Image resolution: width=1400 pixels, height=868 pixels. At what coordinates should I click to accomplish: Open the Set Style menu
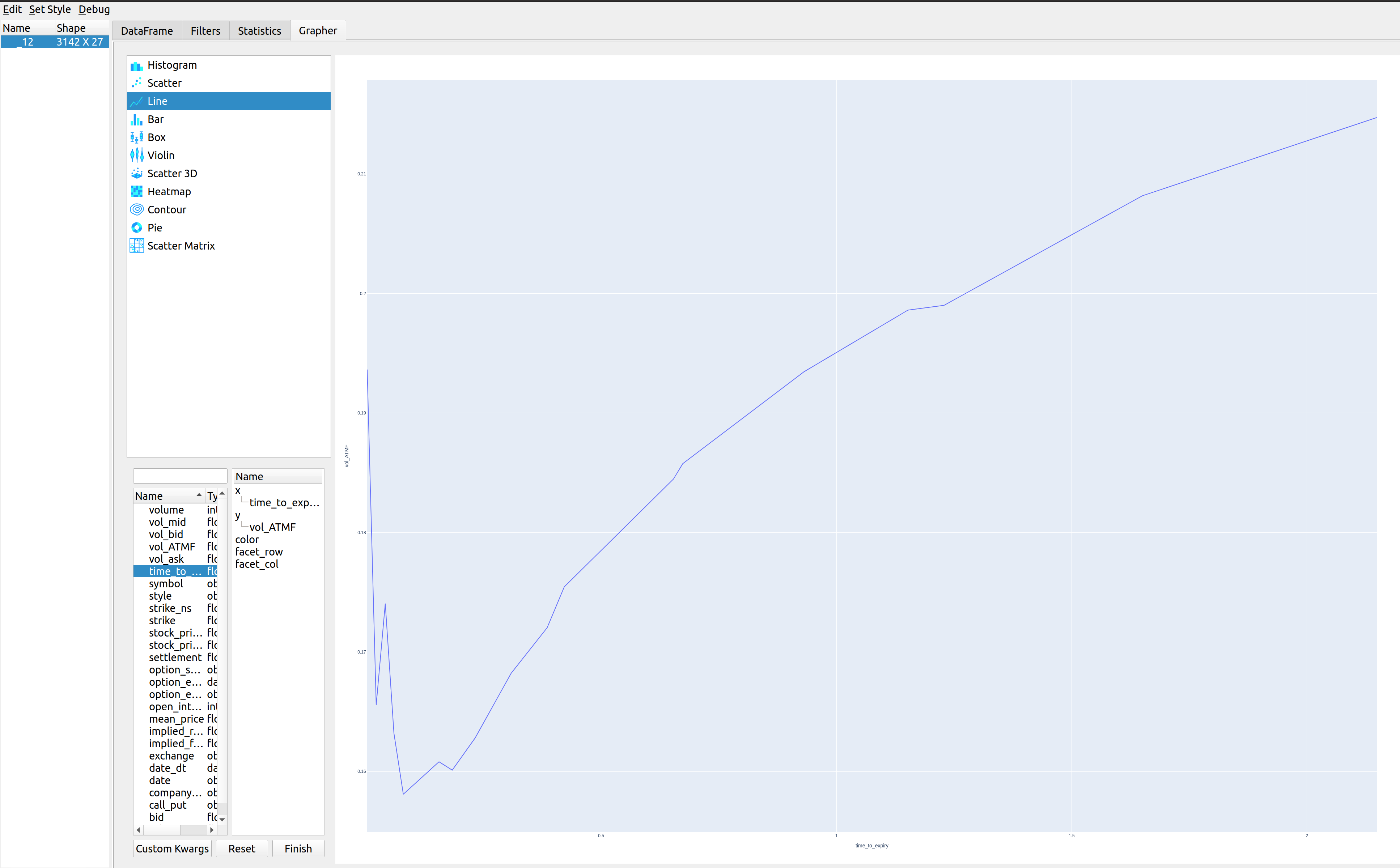point(50,9)
